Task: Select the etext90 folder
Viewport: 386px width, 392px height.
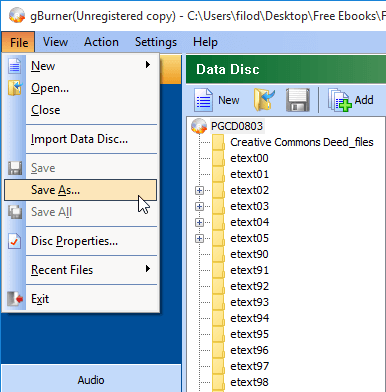Action: pyautogui.click(x=249, y=254)
